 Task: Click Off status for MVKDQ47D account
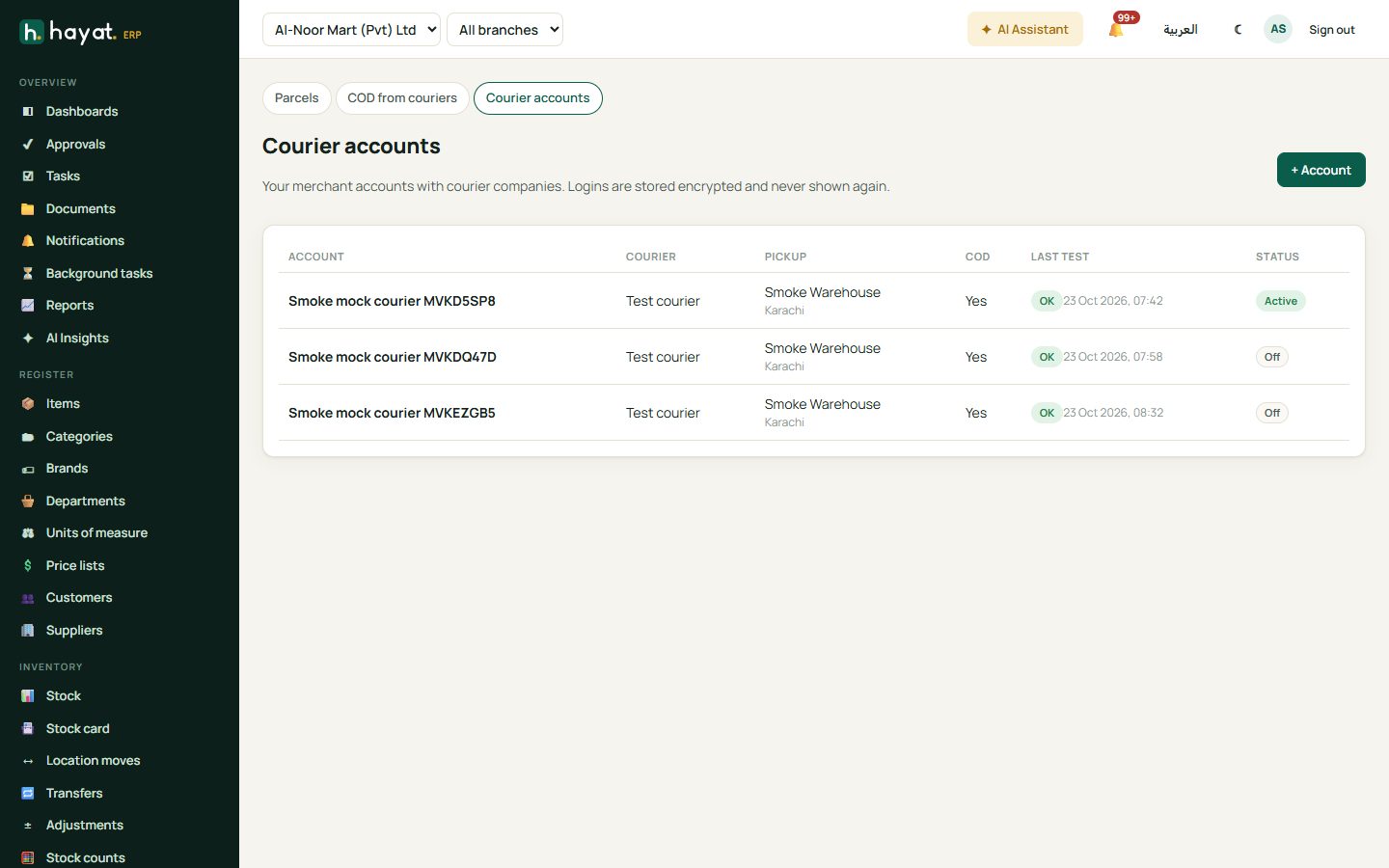pyautogui.click(x=1272, y=357)
